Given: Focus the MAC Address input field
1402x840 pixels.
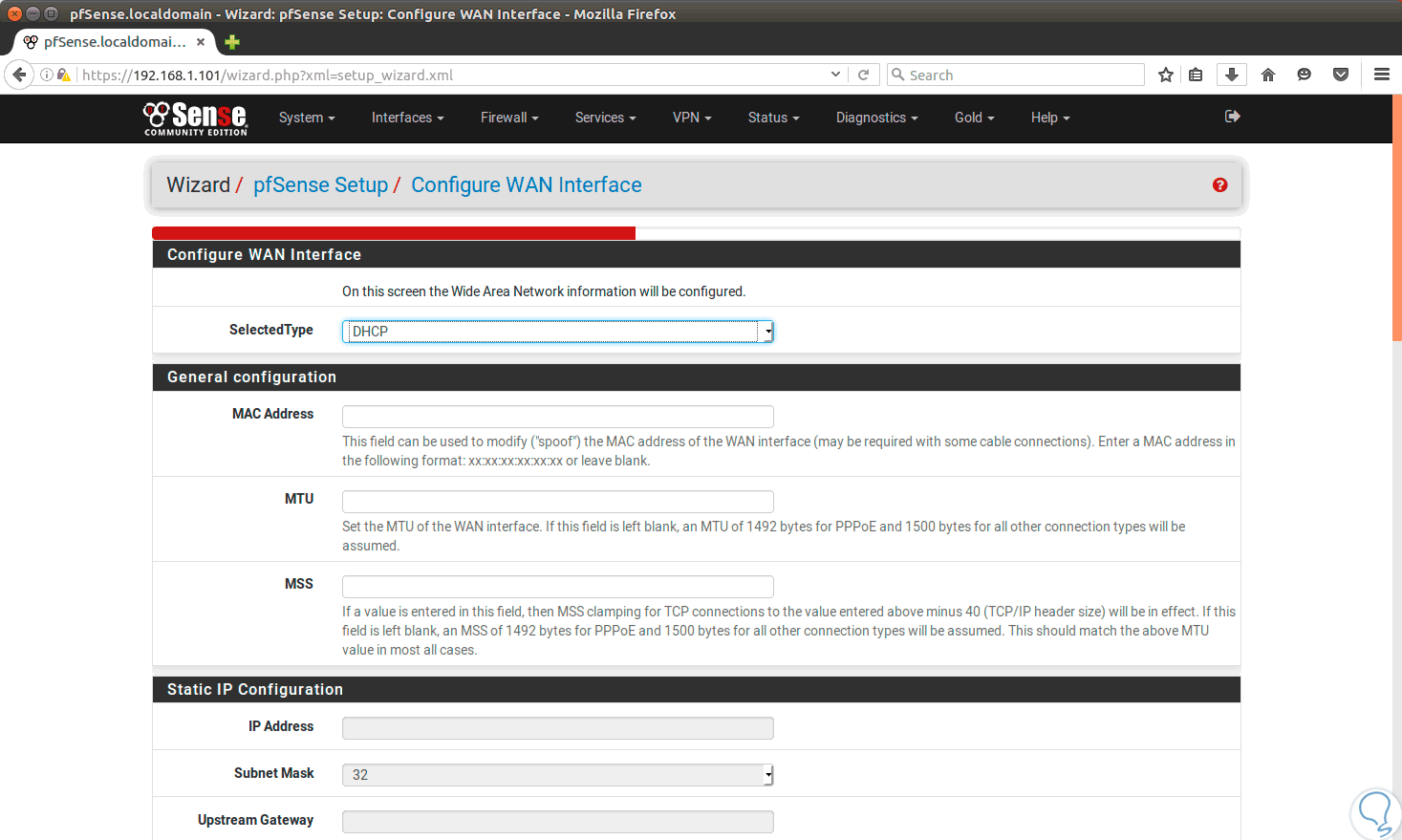Looking at the screenshot, I should [558, 417].
